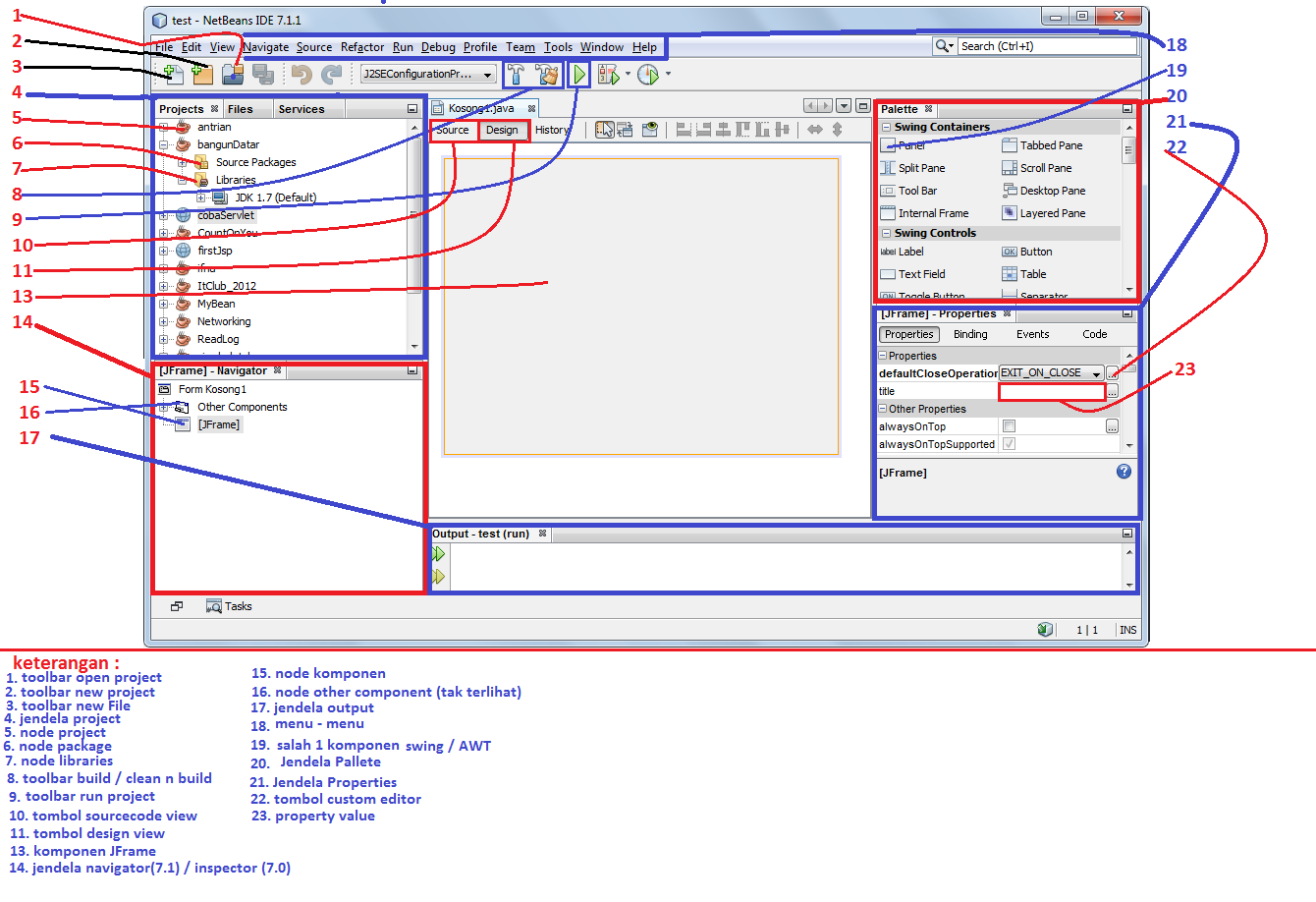This screenshot has width=1316, height=902.
Task: Click the Undo toolbar icon
Action: coord(302,74)
